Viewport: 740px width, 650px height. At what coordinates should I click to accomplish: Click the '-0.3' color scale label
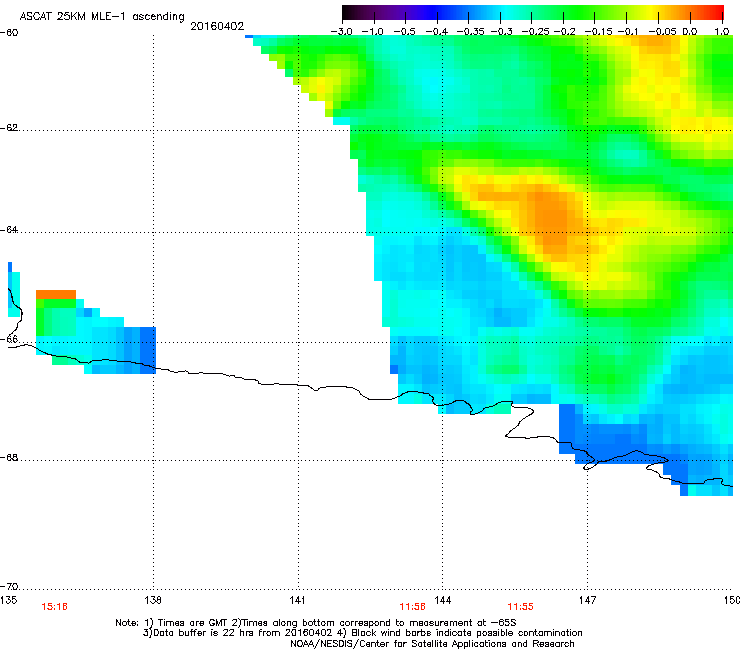pyautogui.click(x=501, y=32)
